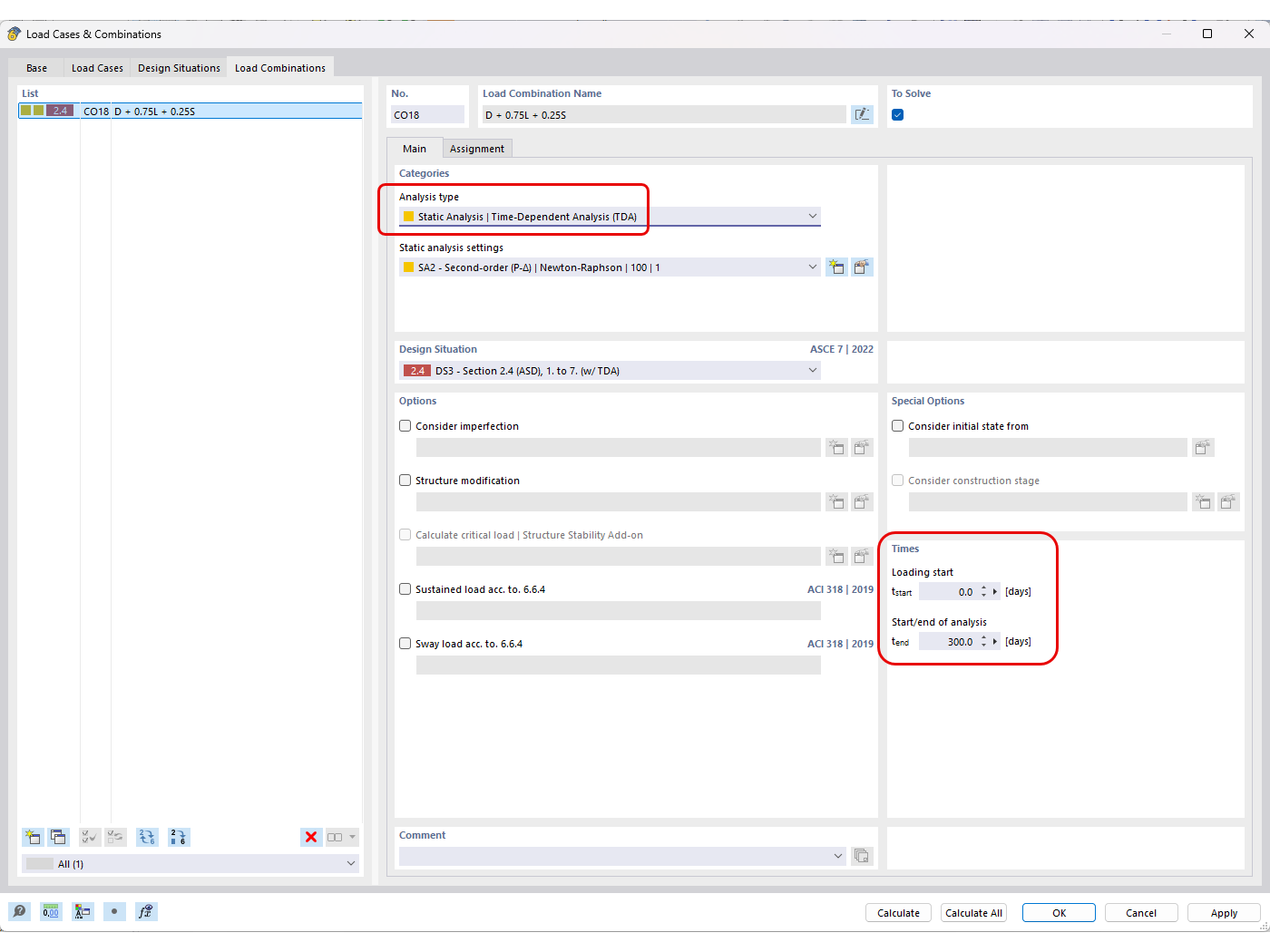The width and height of the screenshot is (1270, 952).
Task: New structure modification icon
Action: 836,501
